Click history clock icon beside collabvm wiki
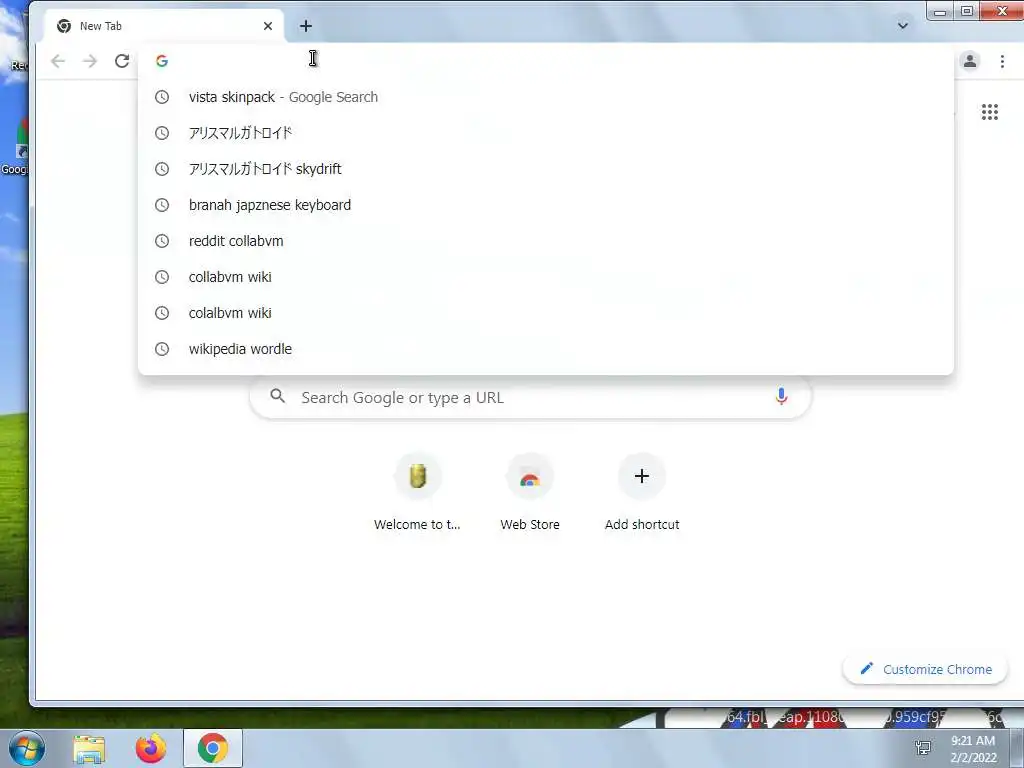Image resolution: width=1024 pixels, height=768 pixels. click(x=162, y=277)
